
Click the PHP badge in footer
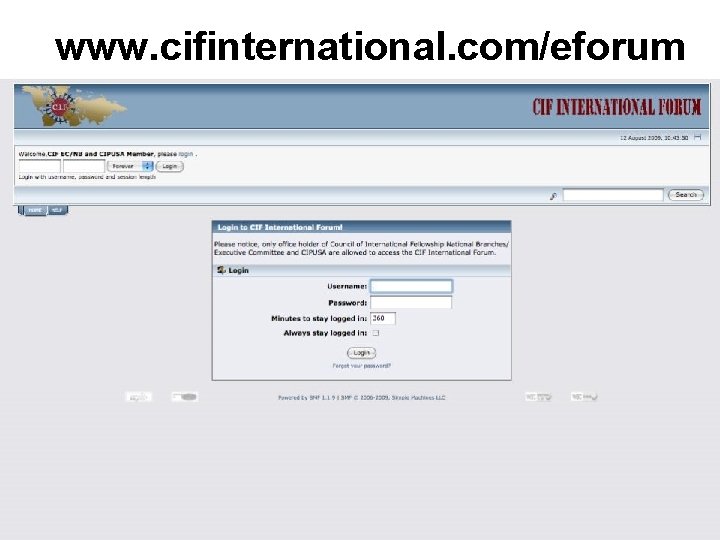click(185, 397)
